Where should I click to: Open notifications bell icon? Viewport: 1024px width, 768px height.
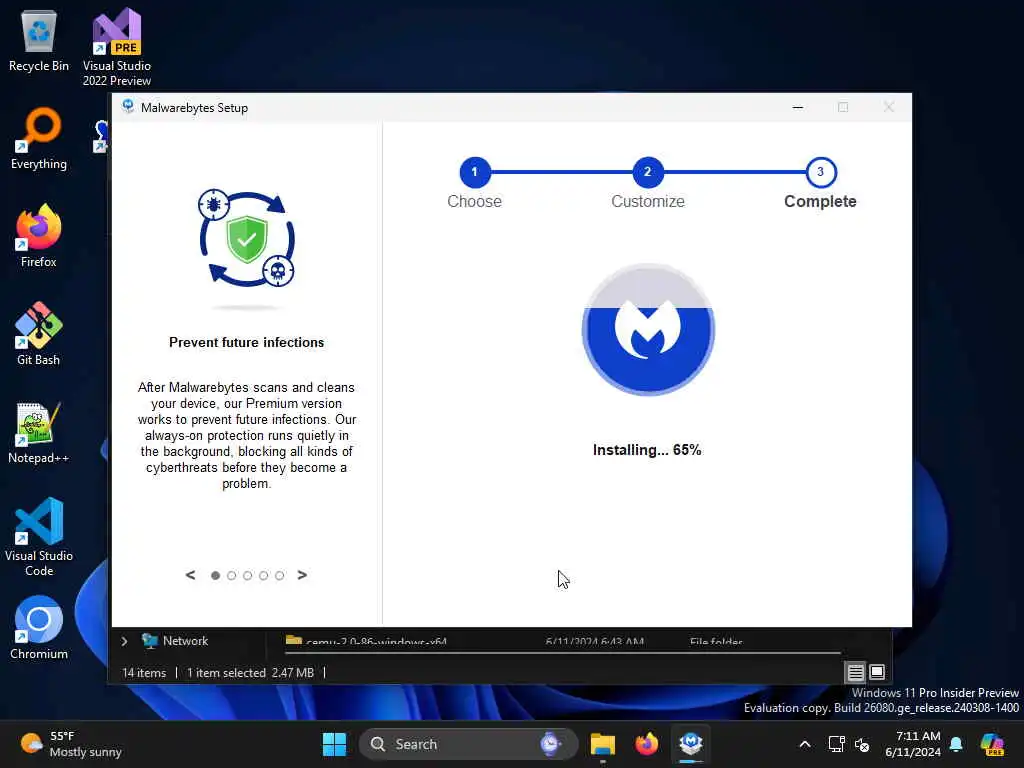956,744
